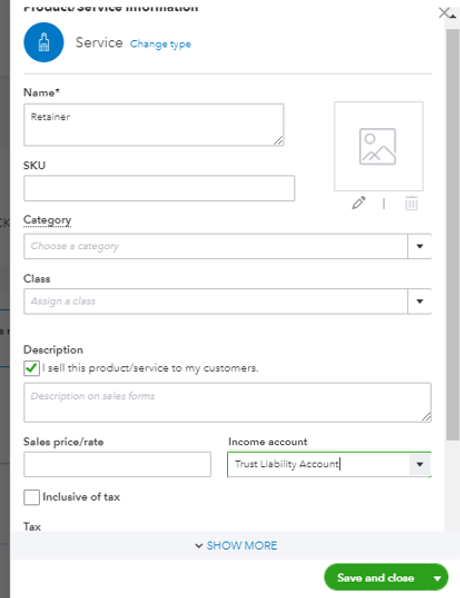The height and width of the screenshot is (598, 460).
Task: Click the blue Service type icon
Action: 43,42
